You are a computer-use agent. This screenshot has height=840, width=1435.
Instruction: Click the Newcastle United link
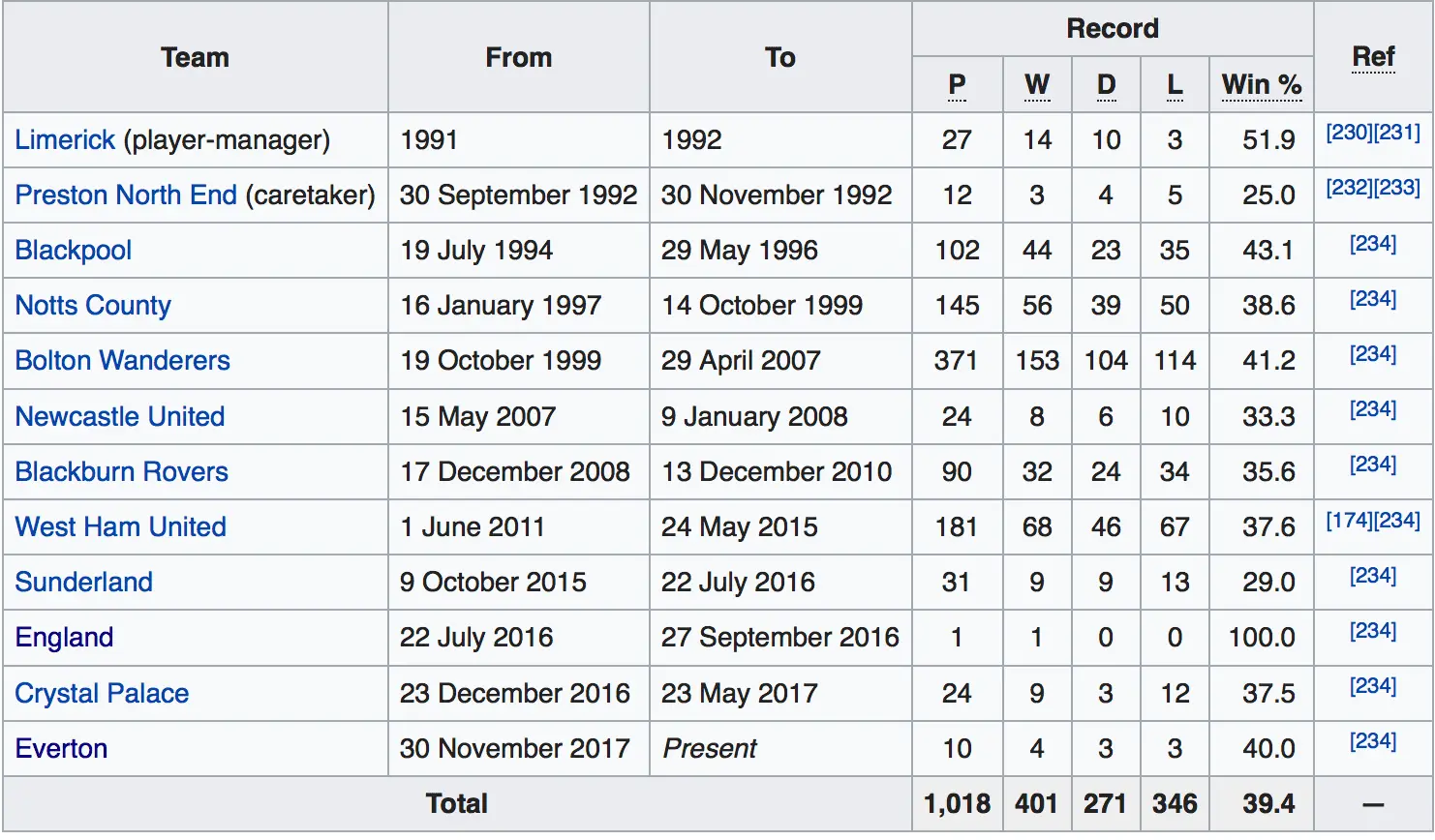tap(120, 417)
